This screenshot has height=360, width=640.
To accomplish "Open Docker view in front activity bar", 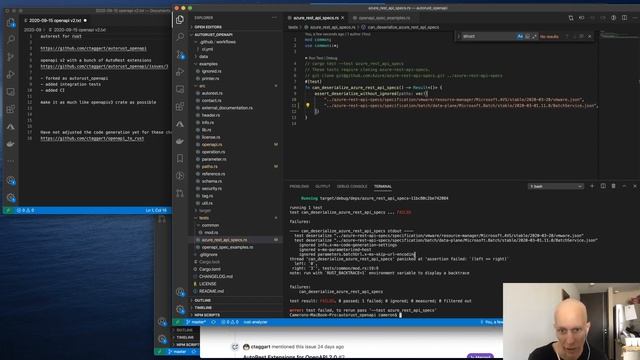I will [x=180, y=141].
